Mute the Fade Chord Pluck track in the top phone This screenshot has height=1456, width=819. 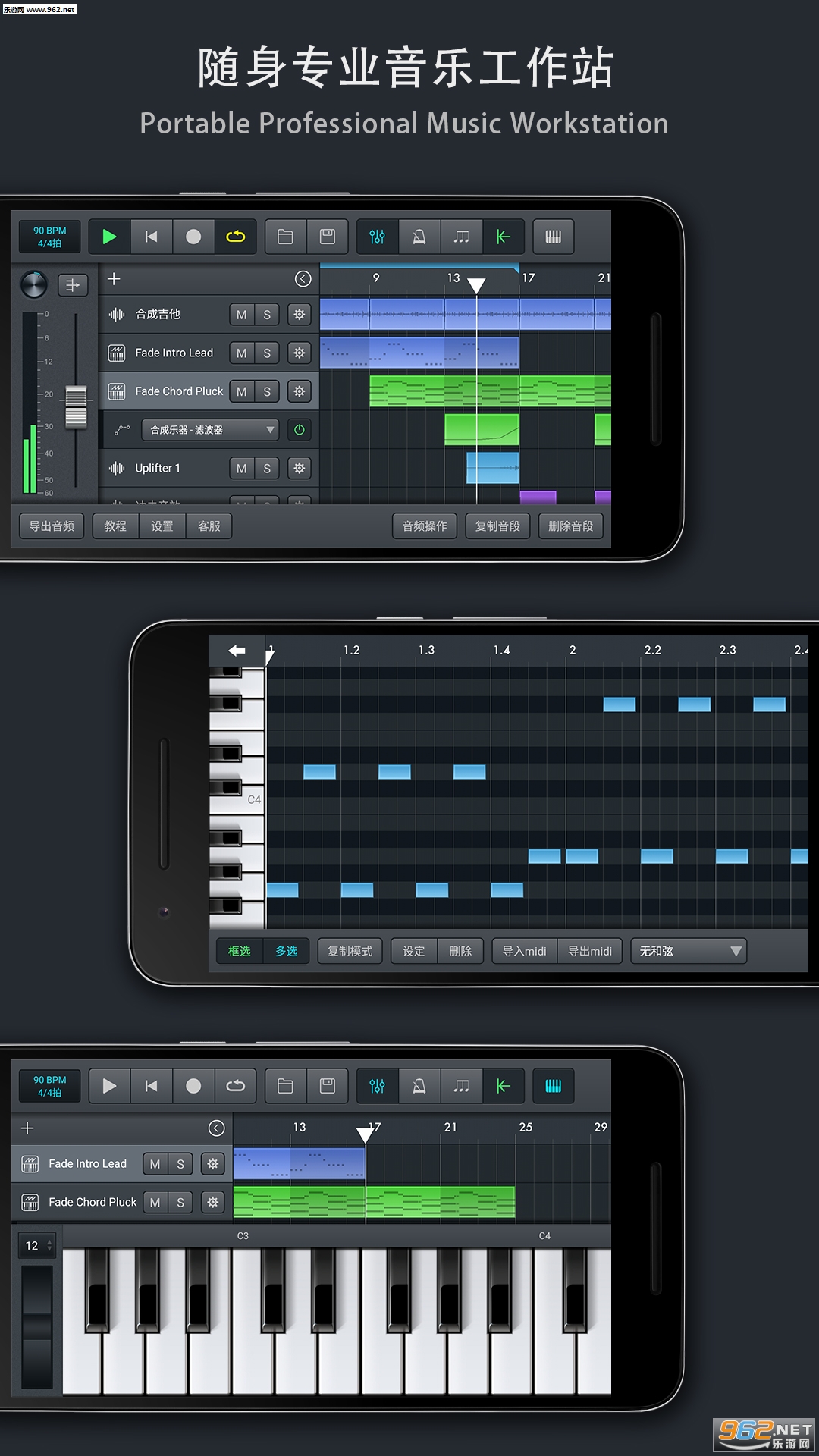pos(241,391)
